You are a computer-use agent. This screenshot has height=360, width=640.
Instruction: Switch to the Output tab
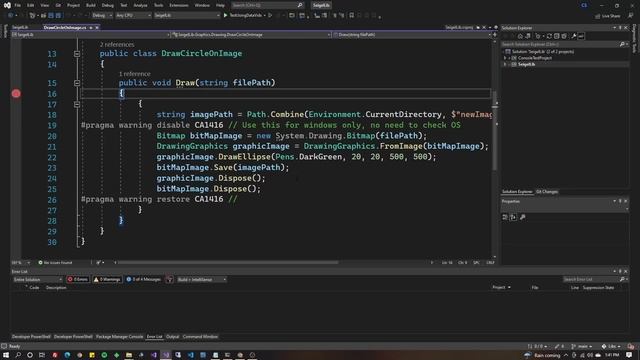173,337
